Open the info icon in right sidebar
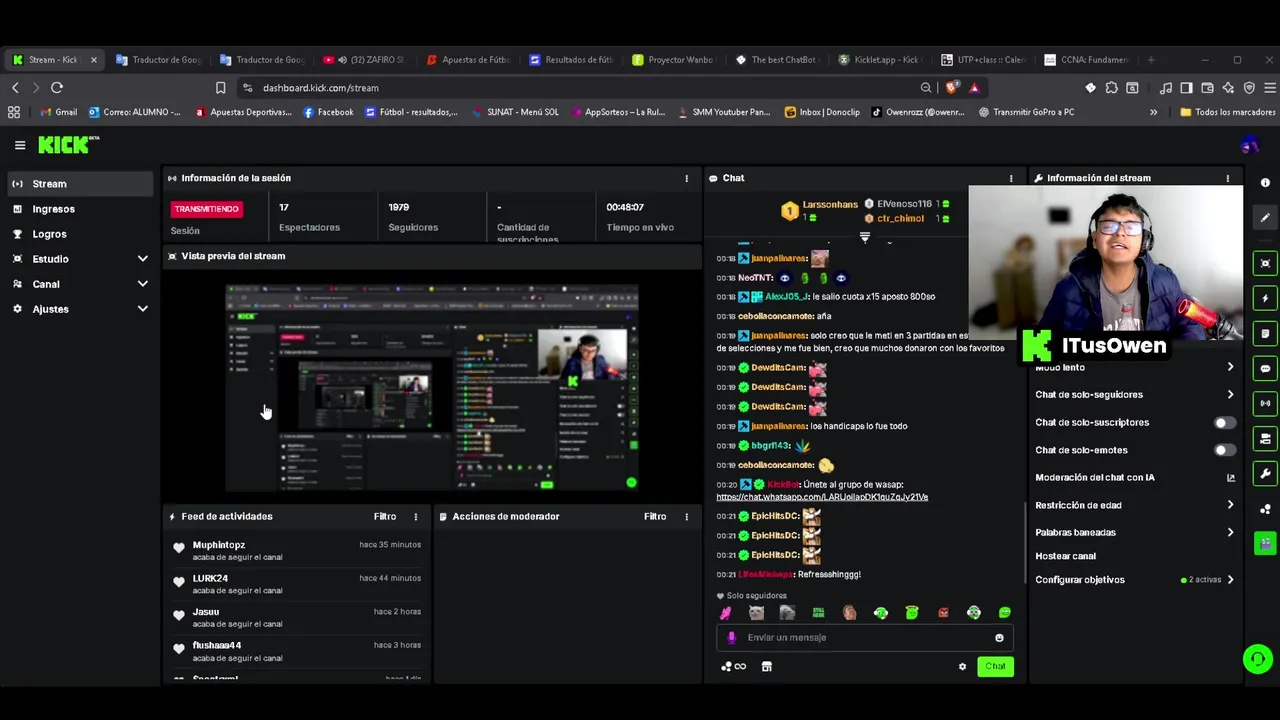This screenshot has width=1280, height=720. tap(1265, 183)
